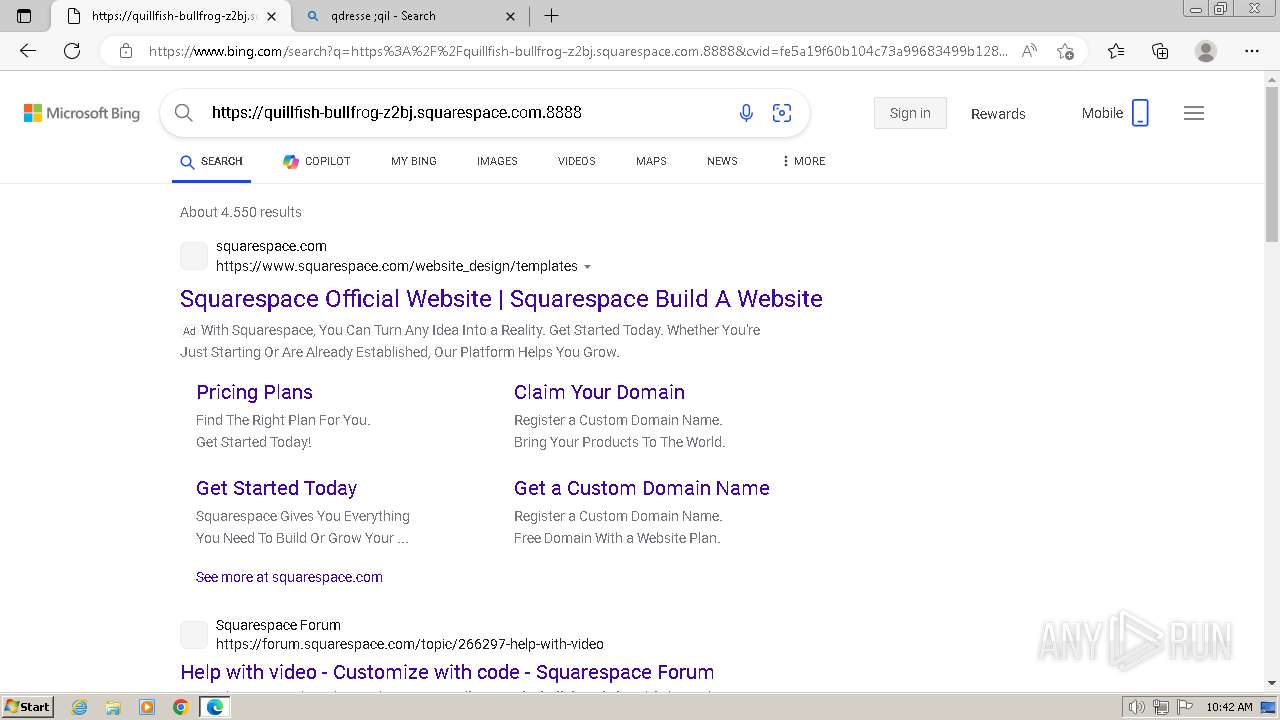Expand the arrow next to squarespace.com ad URL
The image size is (1280, 720).
click(587, 267)
